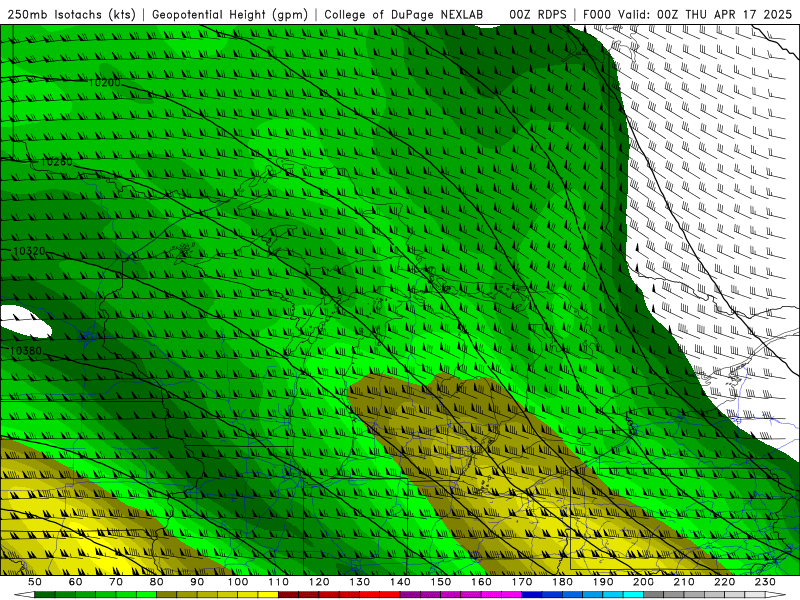
Task: Click the 'College of DuPage NEXLAB' credit text
Action: pyautogui.click(x=403, y=14)
